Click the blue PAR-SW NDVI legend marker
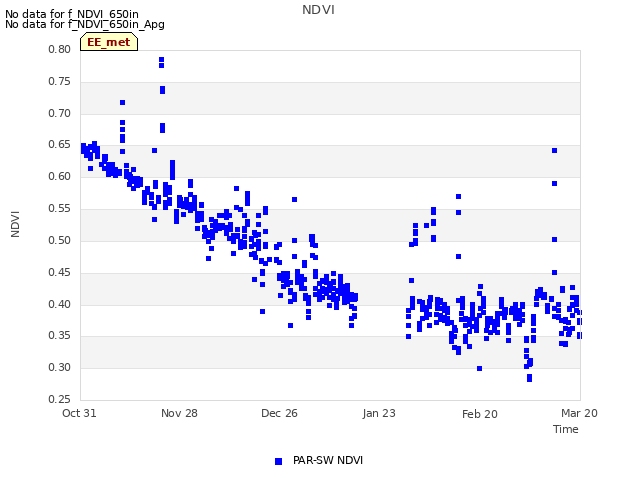The height and width of the screenshot is (480, 640). (278, 461)
